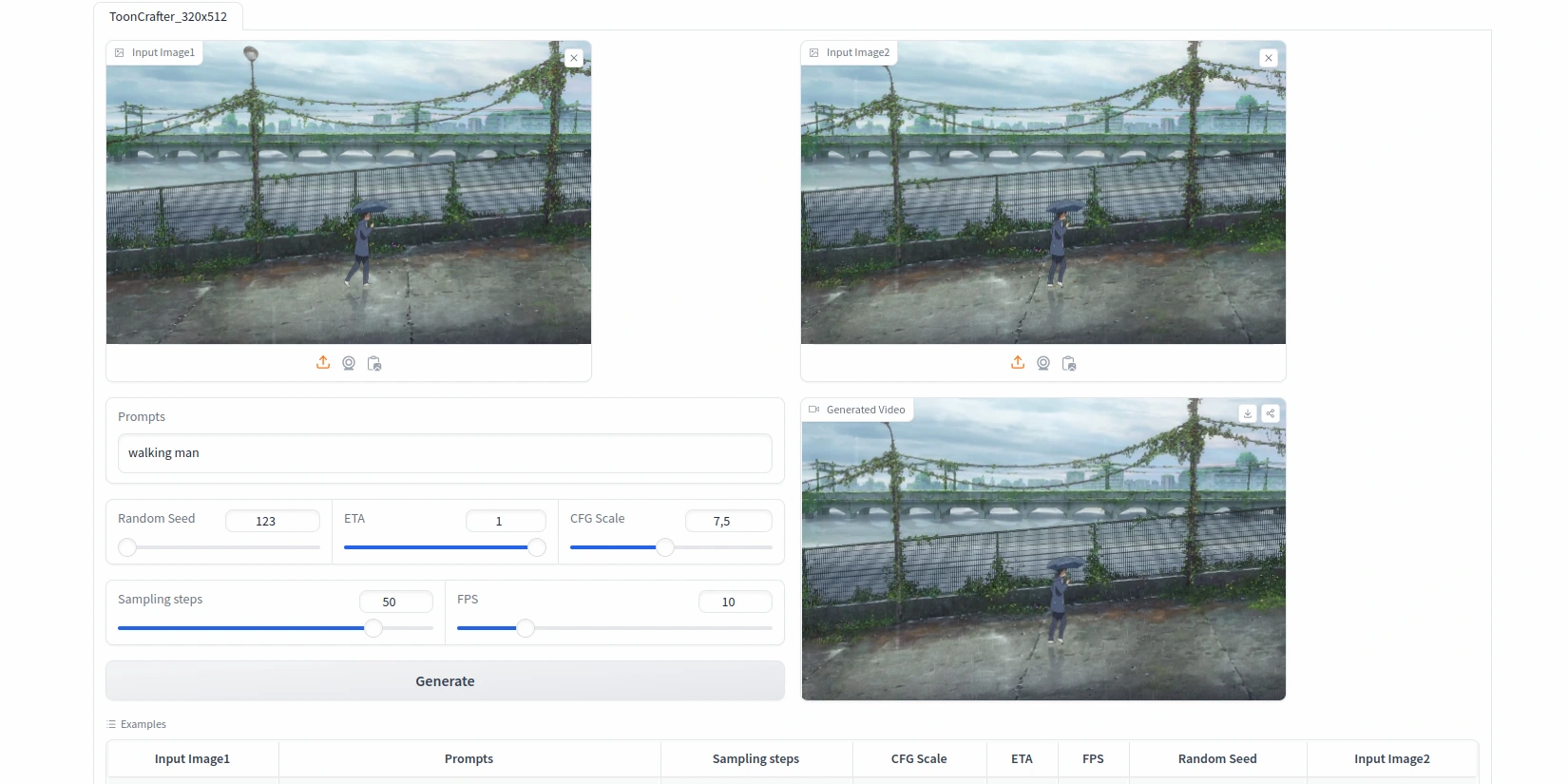Click upload icon under Input Image1
This screenshot has width=1568, height=784.
323,363
